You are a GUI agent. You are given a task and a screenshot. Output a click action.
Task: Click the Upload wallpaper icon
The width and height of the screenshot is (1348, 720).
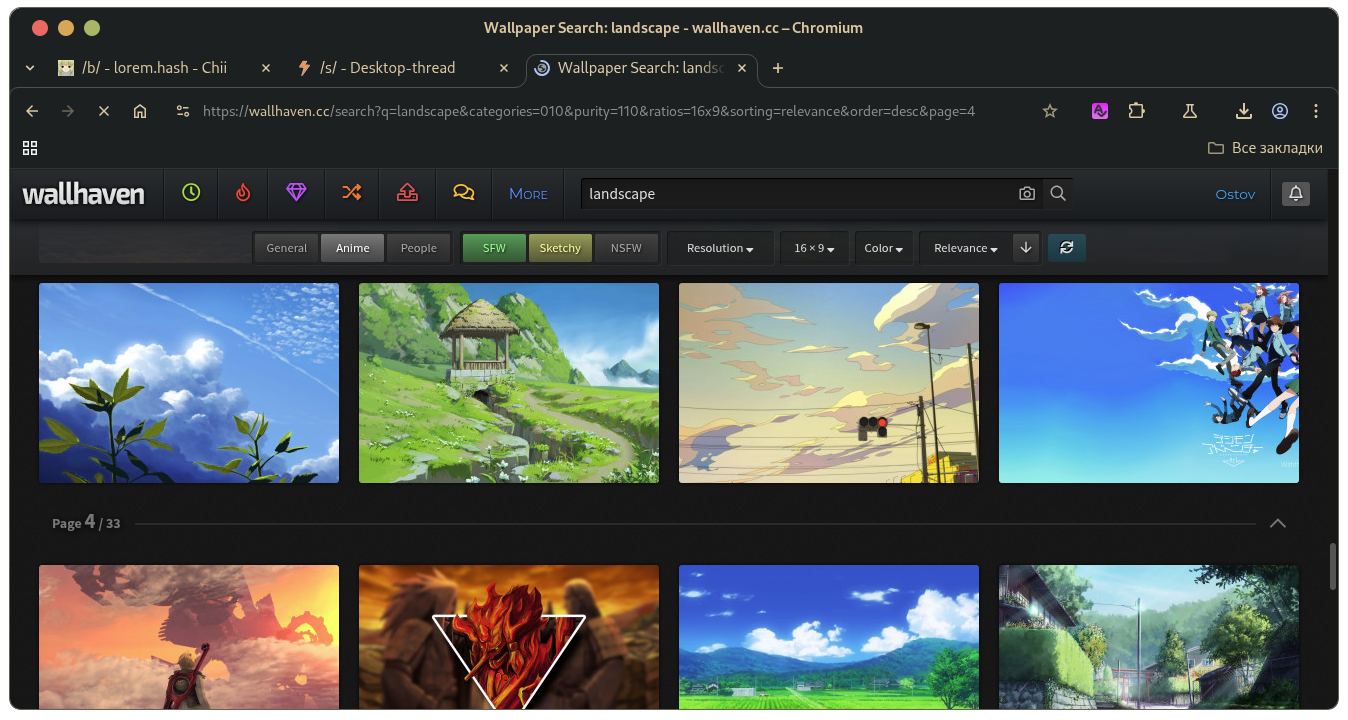(407, 193)
